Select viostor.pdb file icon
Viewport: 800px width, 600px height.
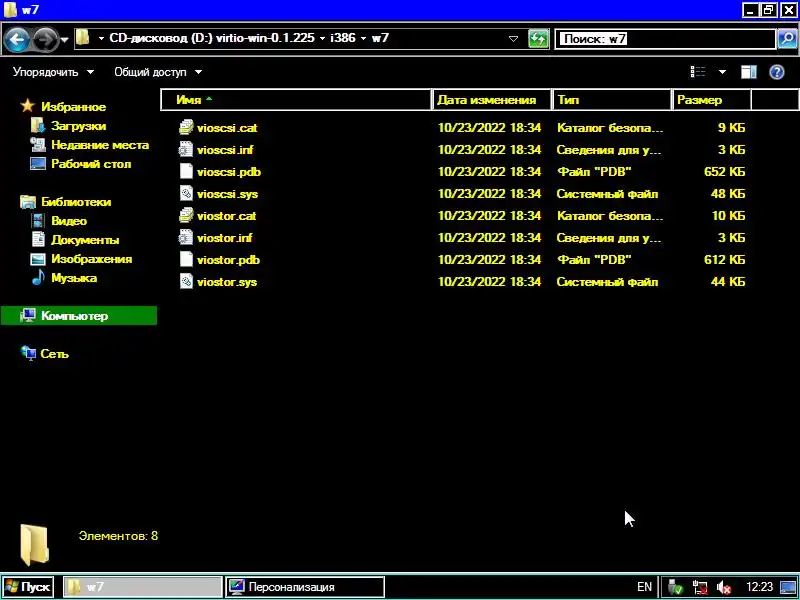point(186,259)
